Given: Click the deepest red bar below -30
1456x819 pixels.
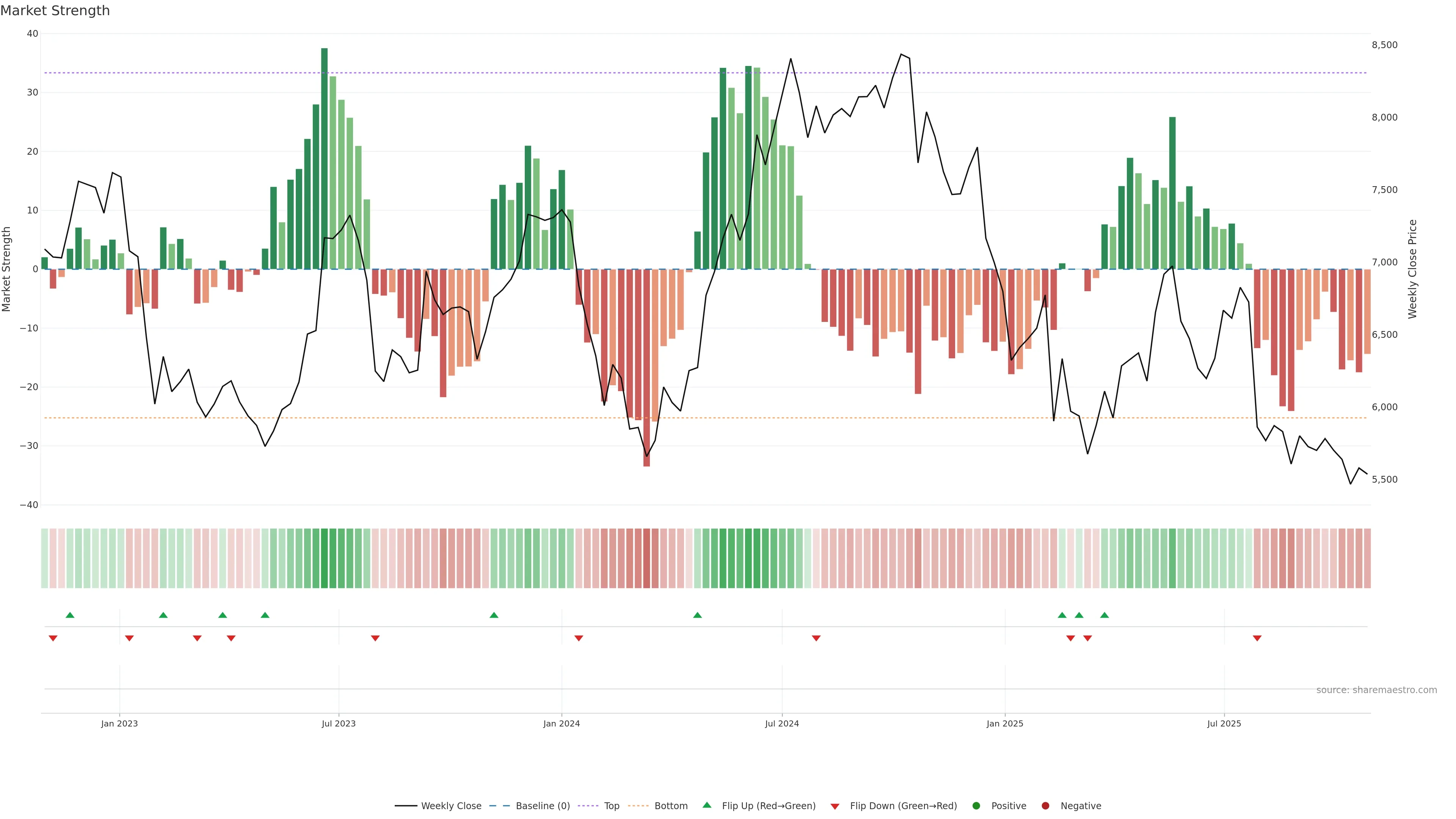Looking at the screenshot, I should pos(646,367).
